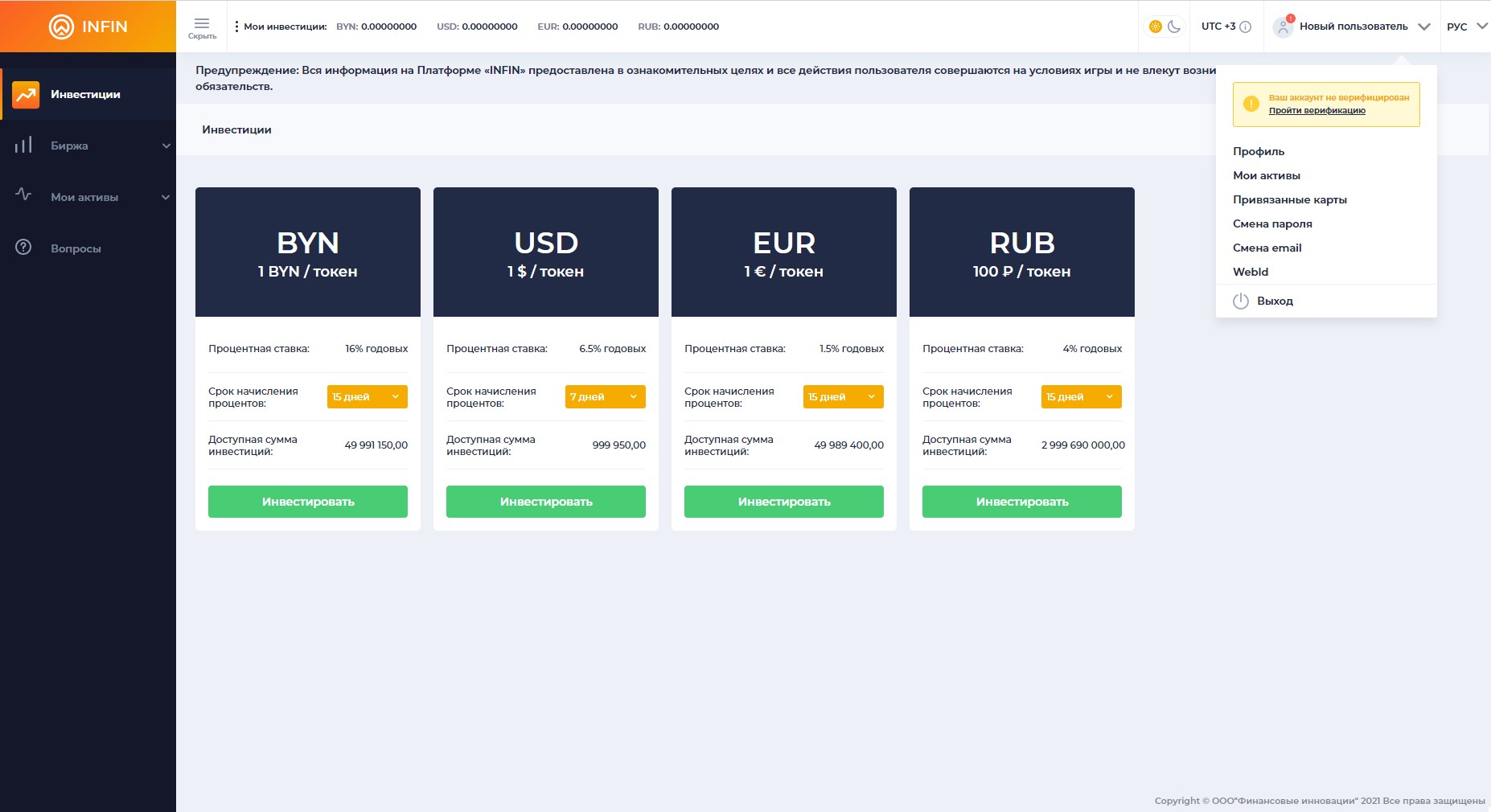Click the three-dot icon before Мои инвестиции
The image size is (1491, 812).
tap(236, 27)
